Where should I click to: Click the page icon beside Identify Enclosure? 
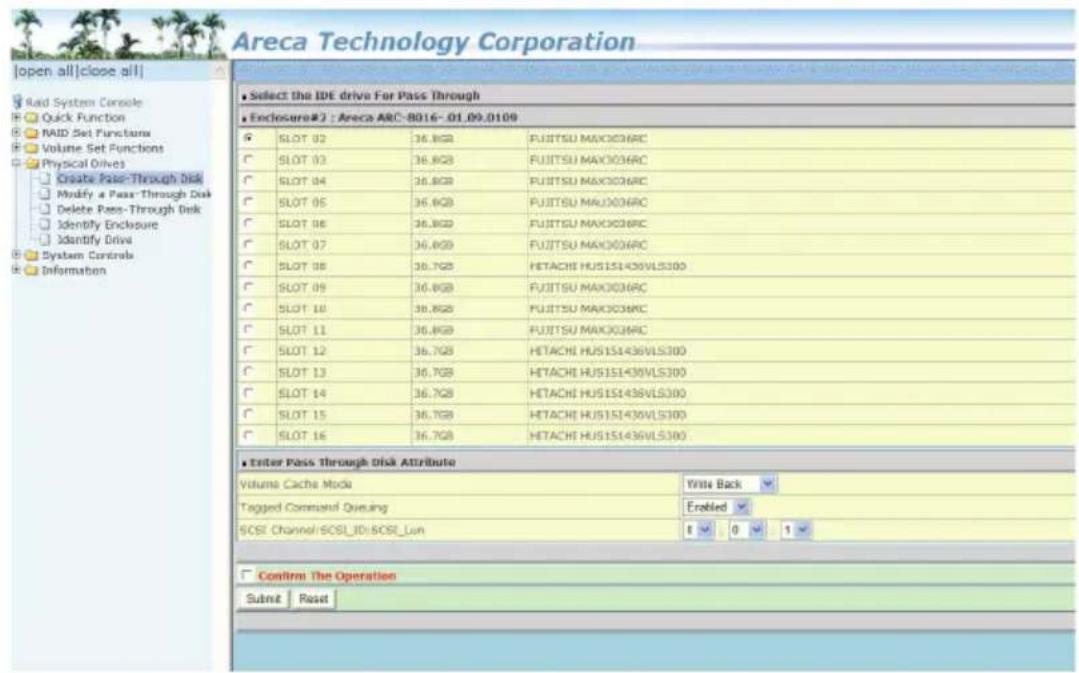coord(45,224)
